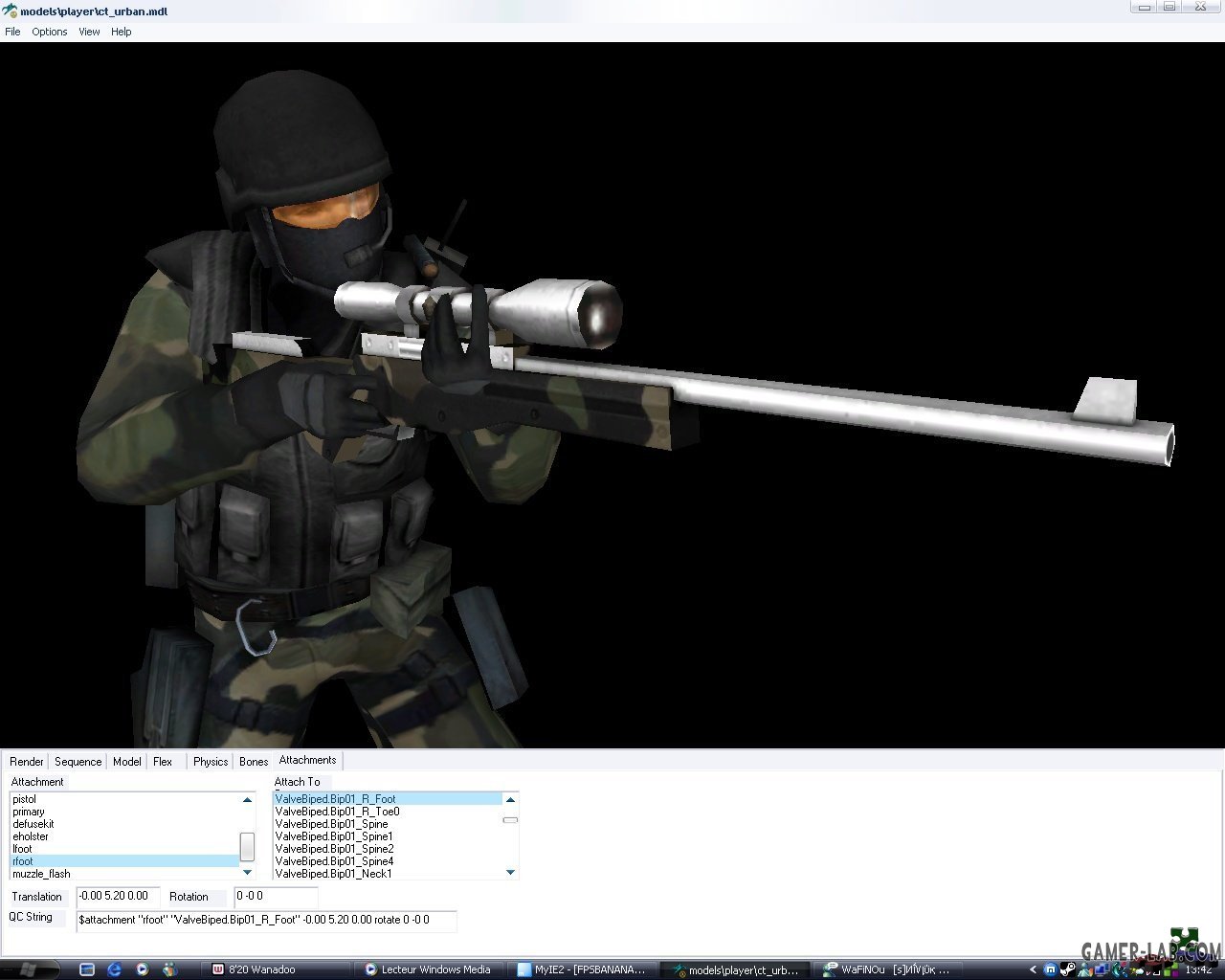Viewport: 1225px width, 980px height.
Task: Open MSN Messenger quick launch icon
Action: 170,969
